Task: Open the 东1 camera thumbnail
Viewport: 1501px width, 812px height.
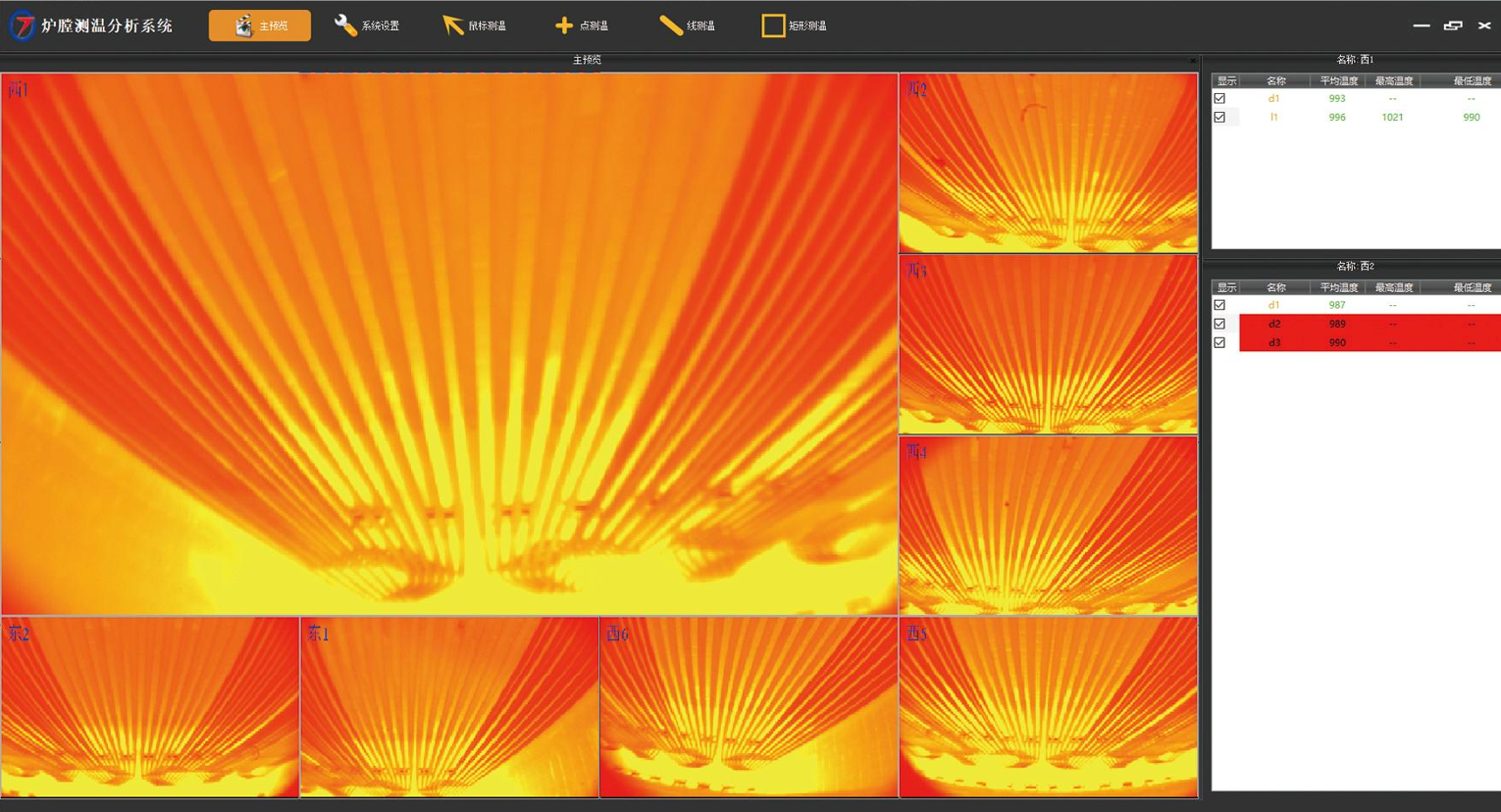Action: 449,707
